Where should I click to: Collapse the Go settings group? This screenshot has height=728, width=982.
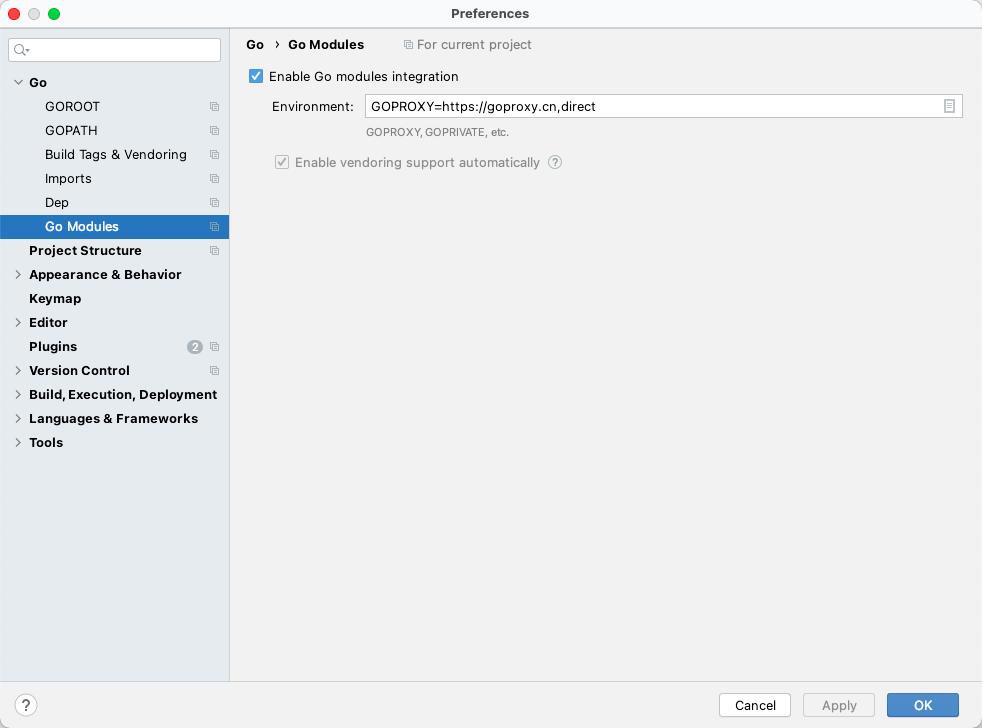[18, 82]
